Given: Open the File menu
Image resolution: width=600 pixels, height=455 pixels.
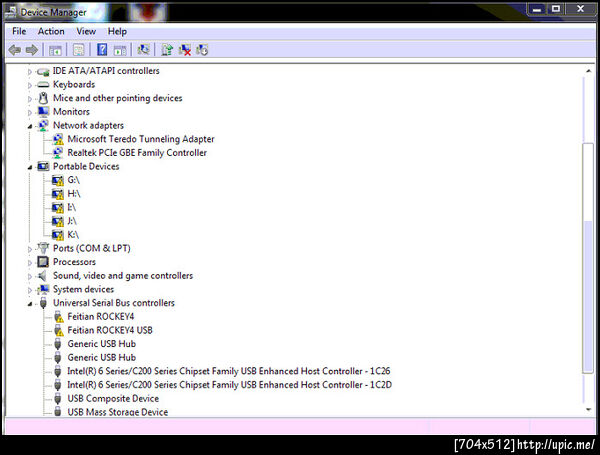Looking at the screenshot, I should tap(19, 31).
